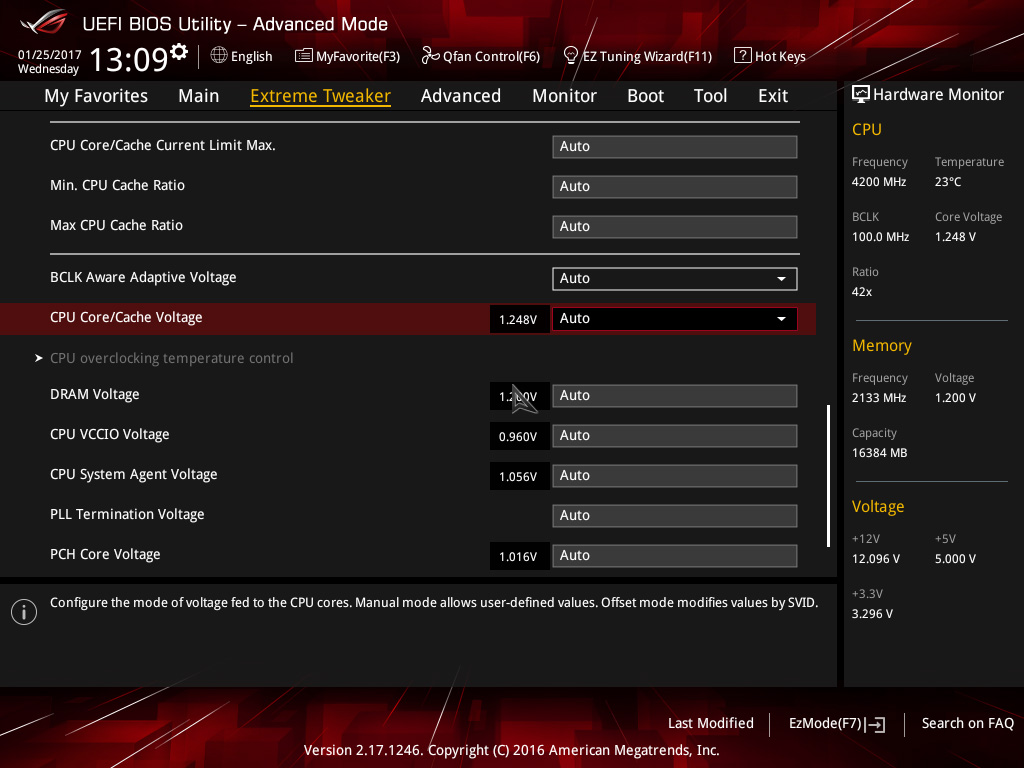Screen dimensions: 1024x768
Task: Click the Min. CPU Cache Ratio field
Action: [x=675, y=187]
